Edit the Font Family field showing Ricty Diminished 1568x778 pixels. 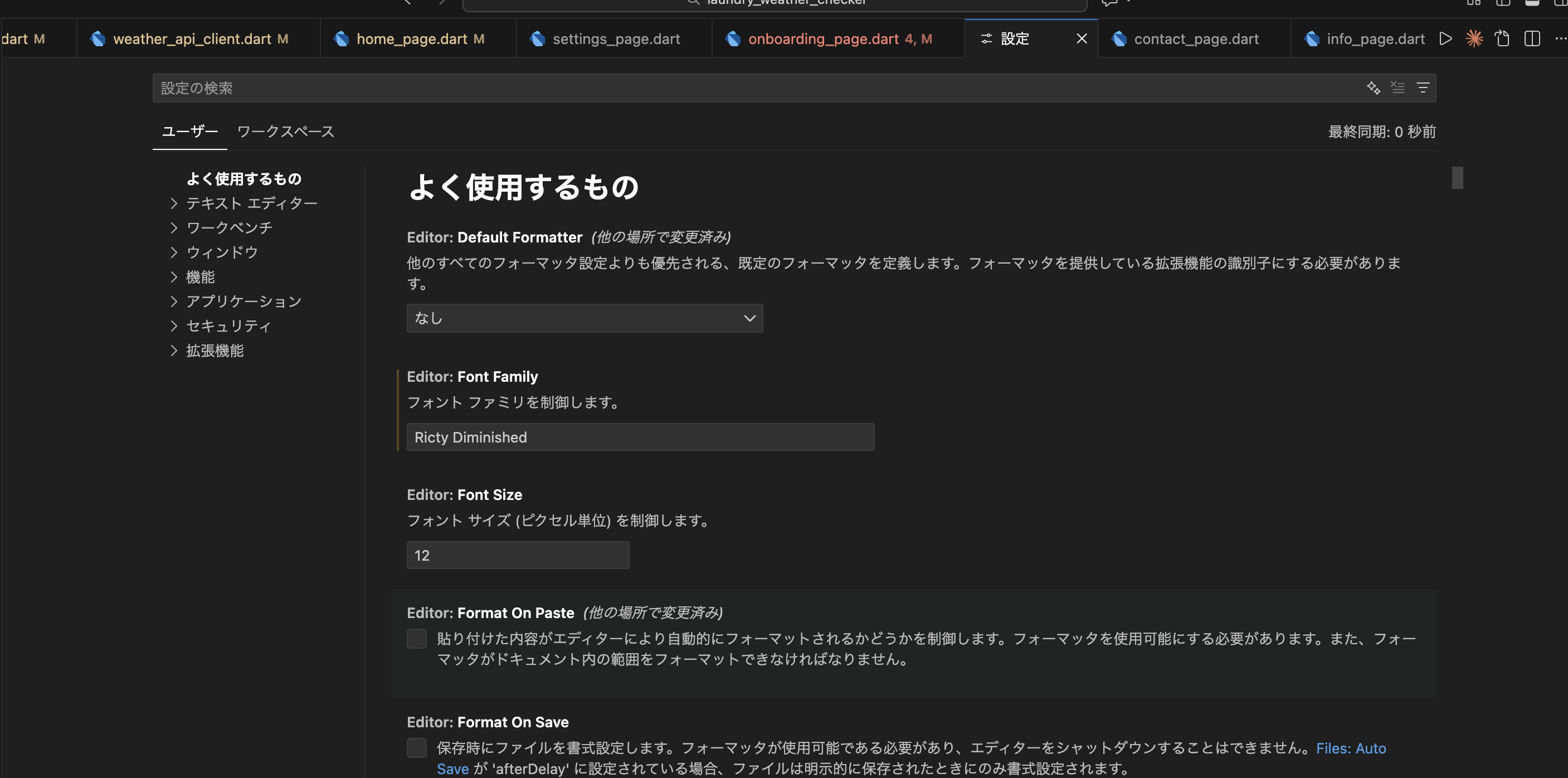click(640, 437)
